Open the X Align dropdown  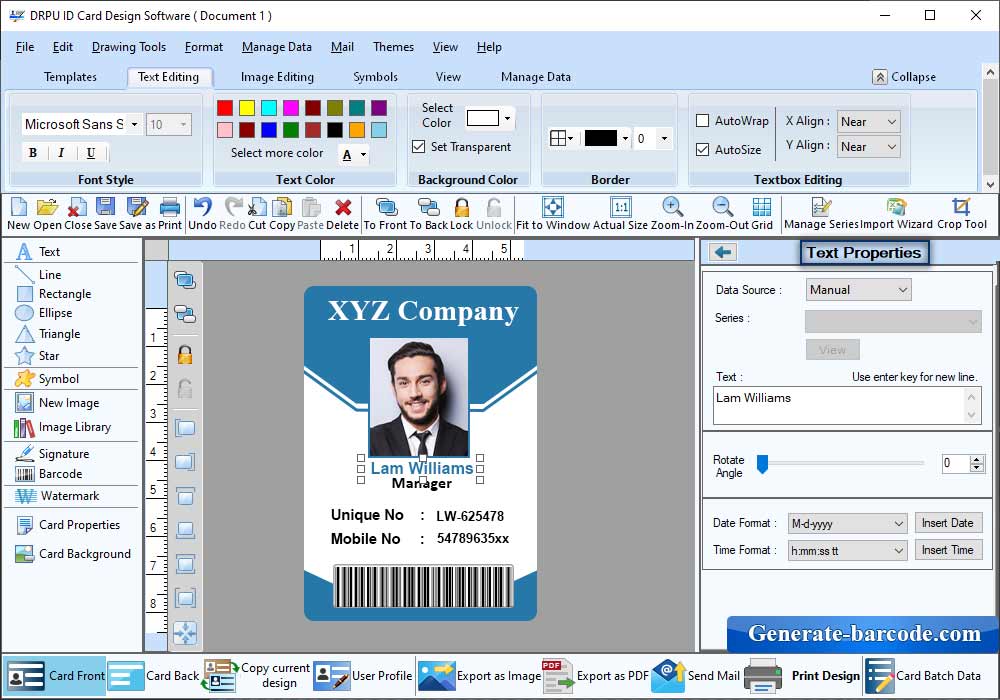pos(868,121)
